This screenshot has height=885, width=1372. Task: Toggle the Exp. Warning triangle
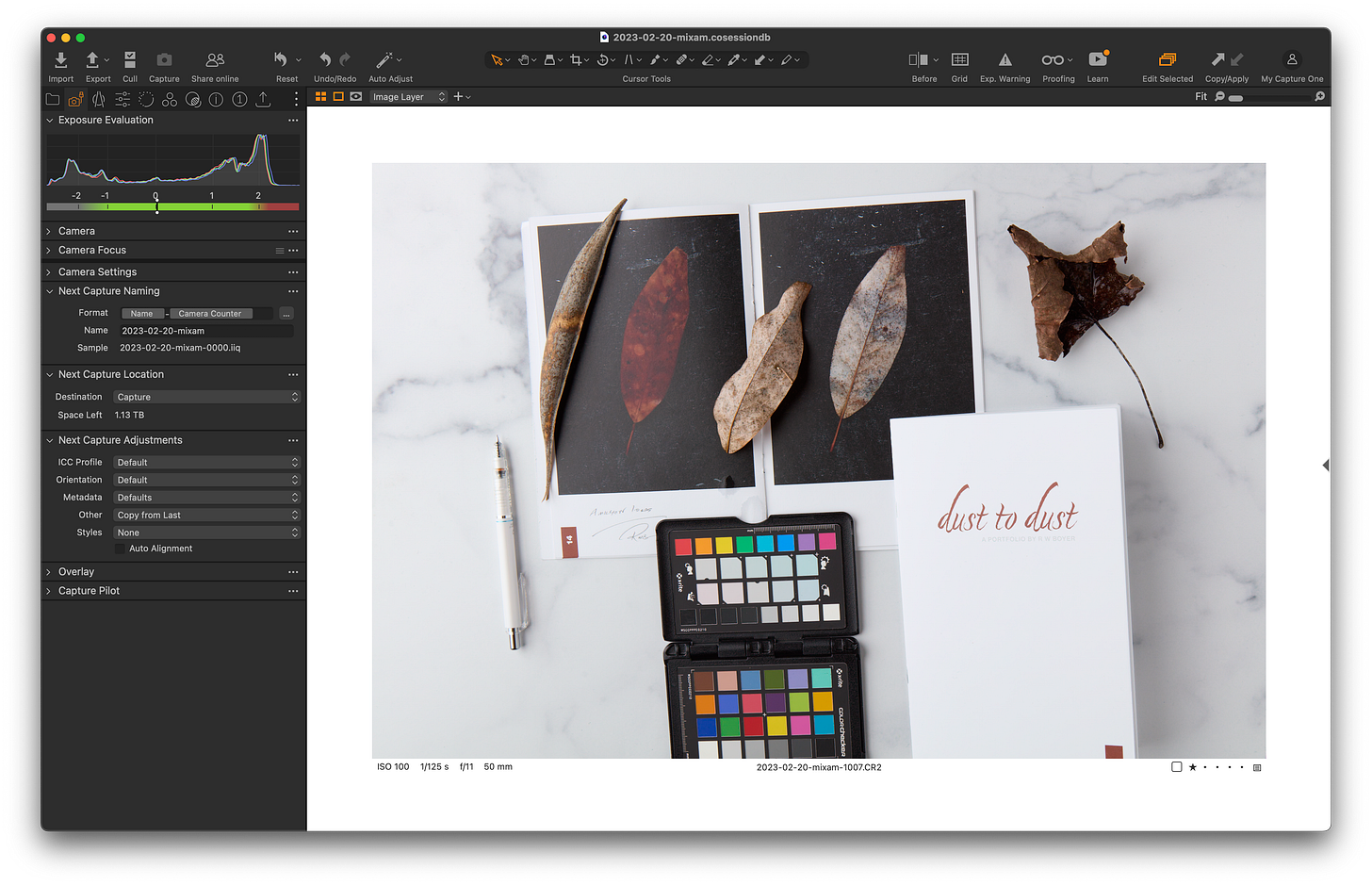point(1004,59)
